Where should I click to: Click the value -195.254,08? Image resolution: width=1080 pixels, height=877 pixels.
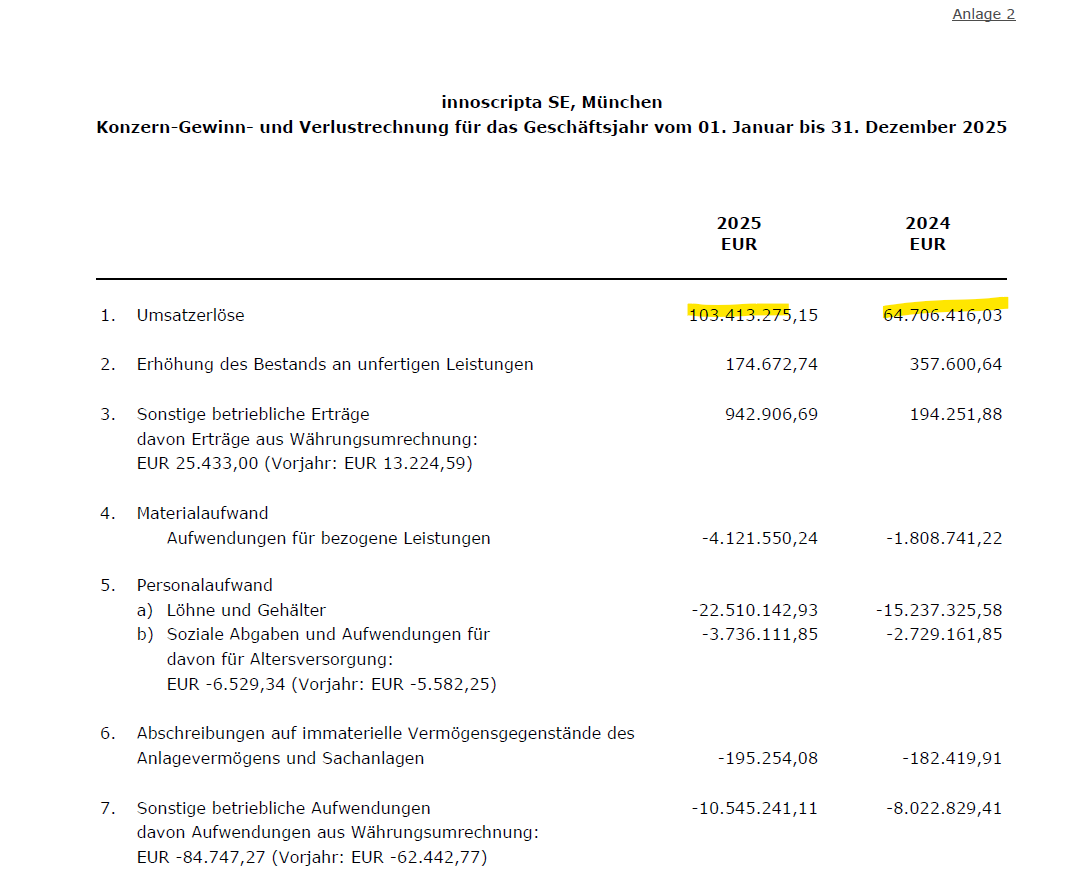(768, 759)
